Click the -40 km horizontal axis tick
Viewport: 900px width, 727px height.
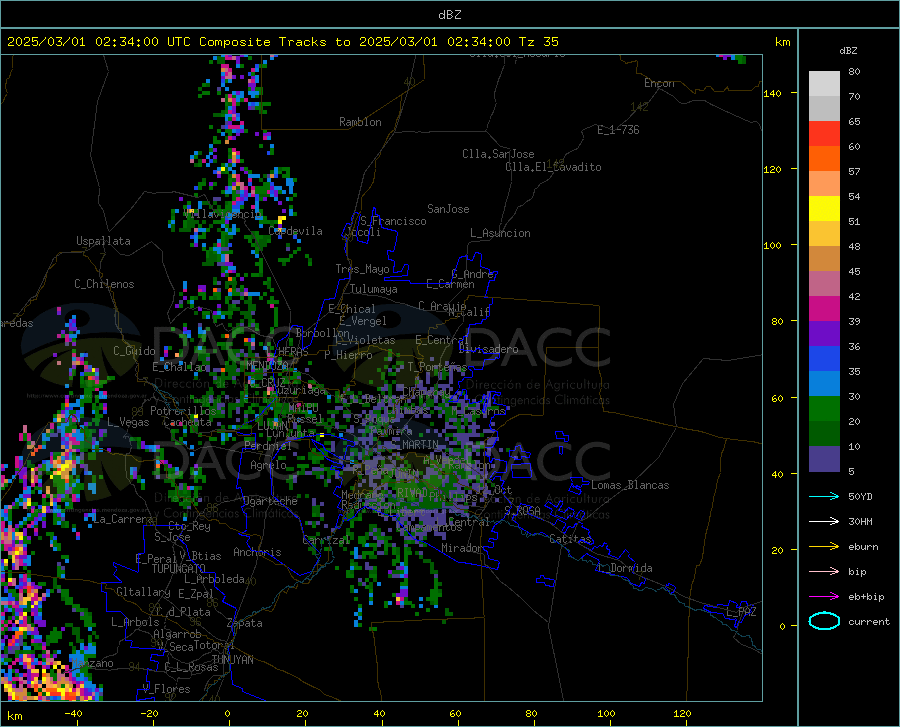pos(73,713)
